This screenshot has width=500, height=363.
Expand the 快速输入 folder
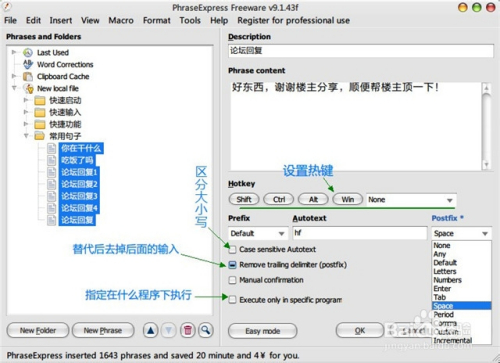(x=26, y=112)
